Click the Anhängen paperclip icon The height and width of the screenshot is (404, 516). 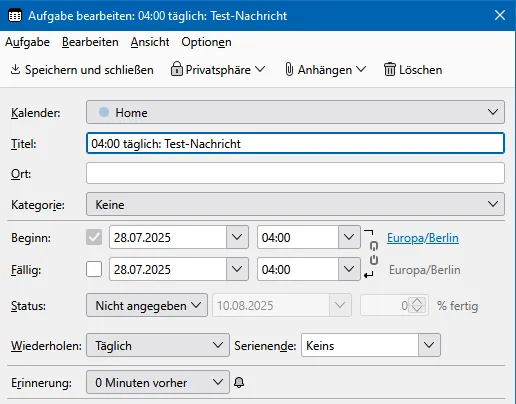point(289,69)
